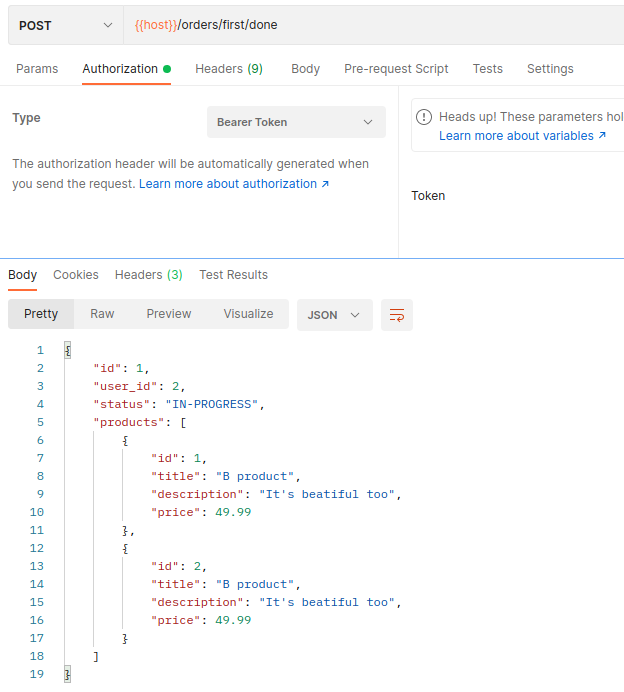The image size is (624, 692).
Task: Switch to Raw response view
Action: [102, 314]
